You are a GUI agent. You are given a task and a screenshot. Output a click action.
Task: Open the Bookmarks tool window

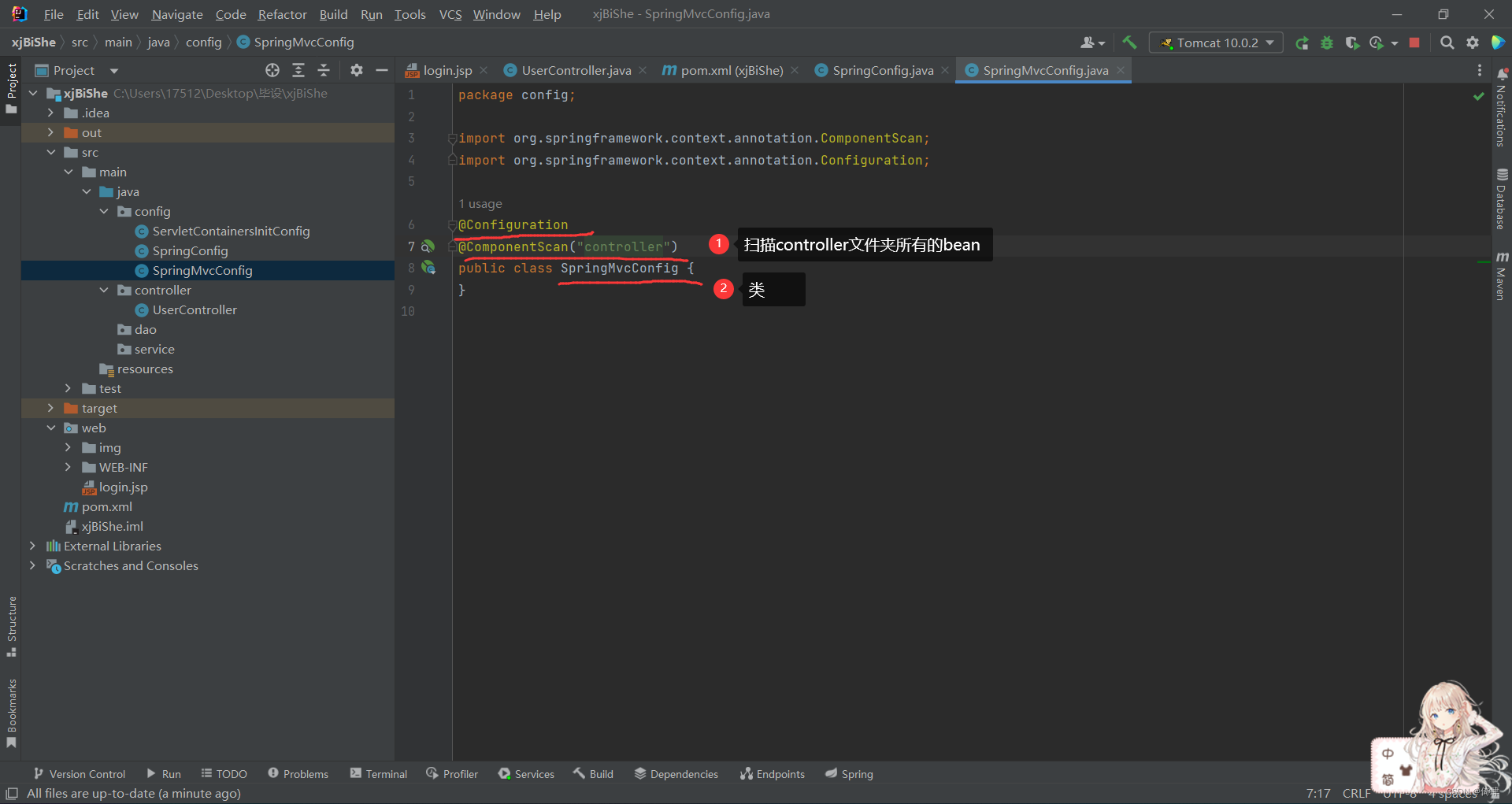click(x=11, y=713)
